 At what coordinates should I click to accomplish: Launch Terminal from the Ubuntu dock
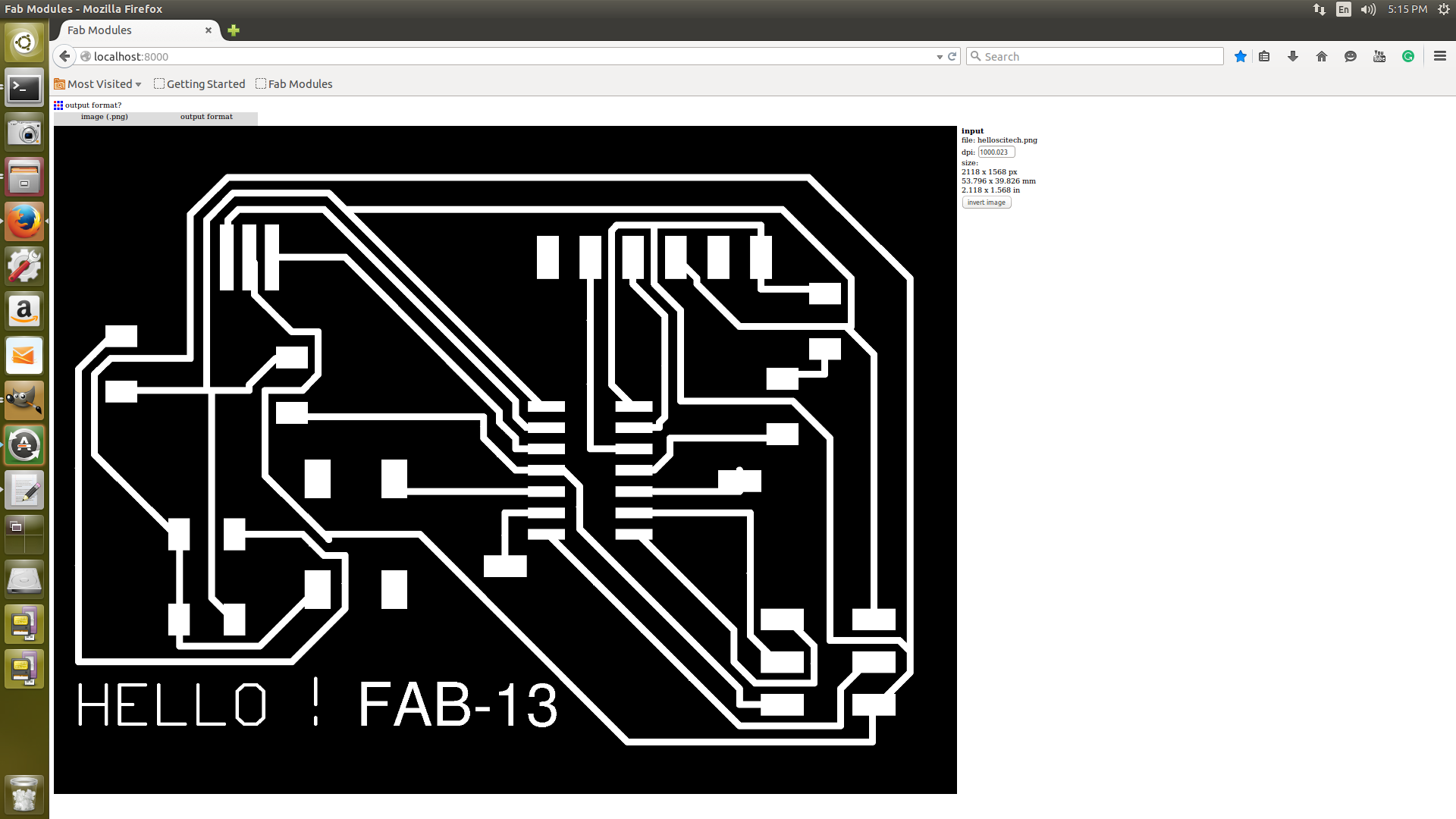click(24, 89)
